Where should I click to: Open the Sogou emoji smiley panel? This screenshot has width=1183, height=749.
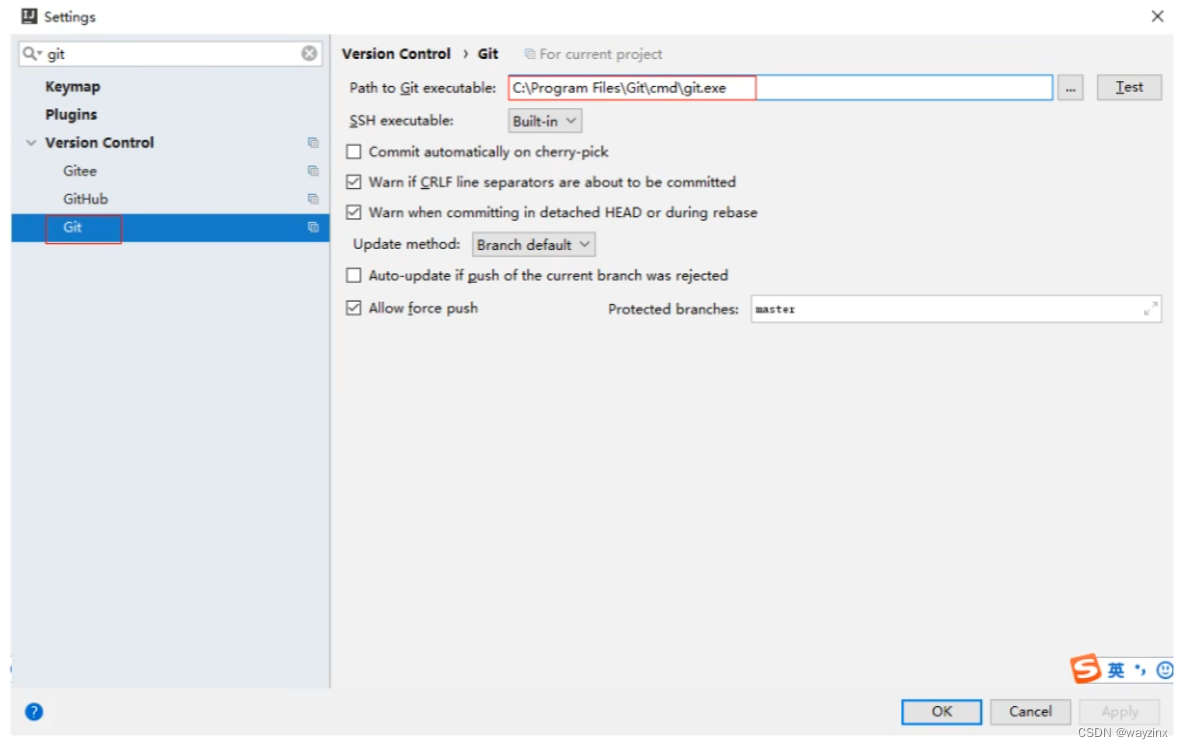[1165, 670]
